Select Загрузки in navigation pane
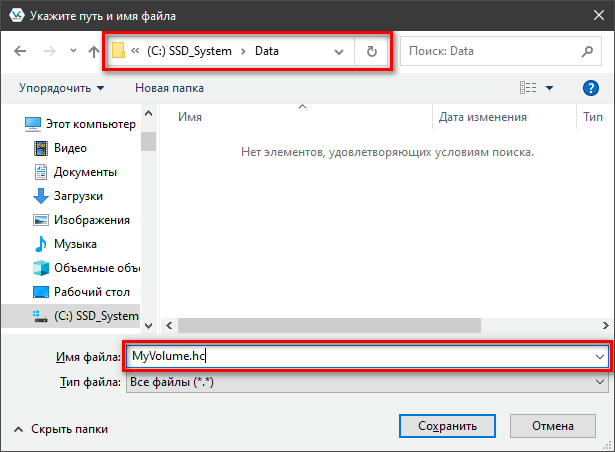The width and height of the screenshot is (615, 452). (78, 196)
